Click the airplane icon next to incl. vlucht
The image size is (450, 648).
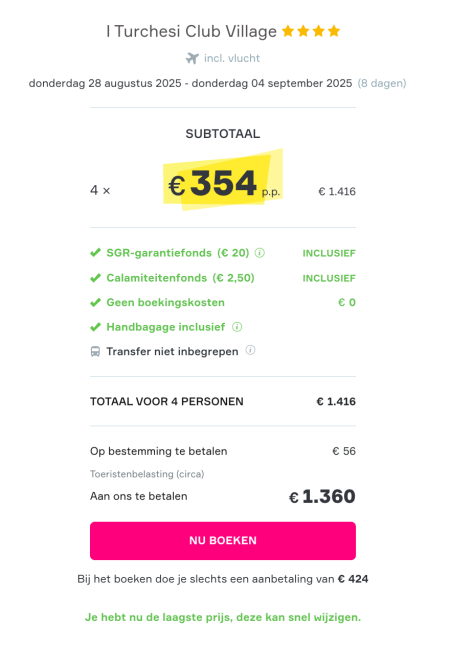[x=193, y=58]
